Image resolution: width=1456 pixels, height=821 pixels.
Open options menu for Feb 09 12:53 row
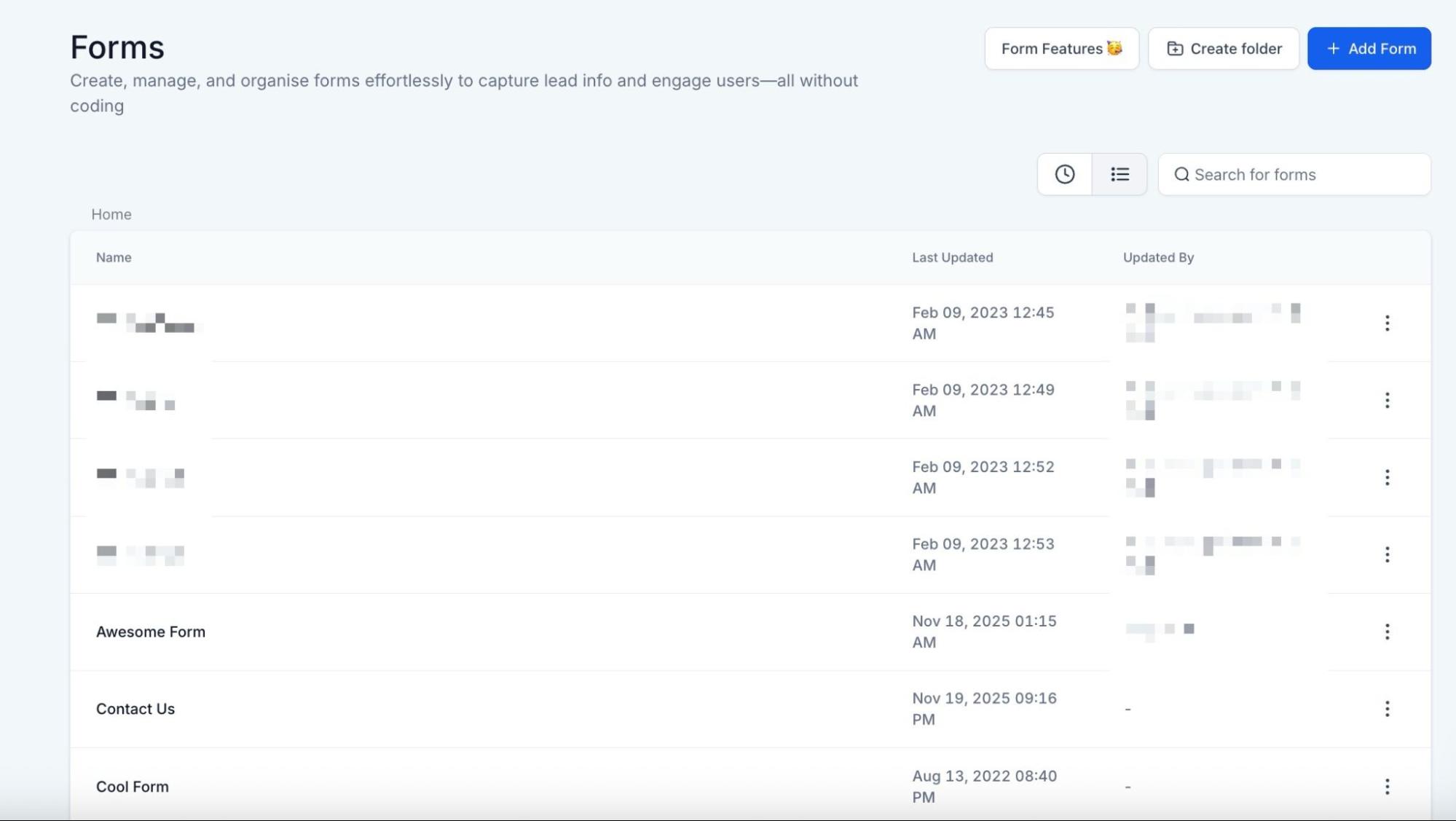[1387, 554]
